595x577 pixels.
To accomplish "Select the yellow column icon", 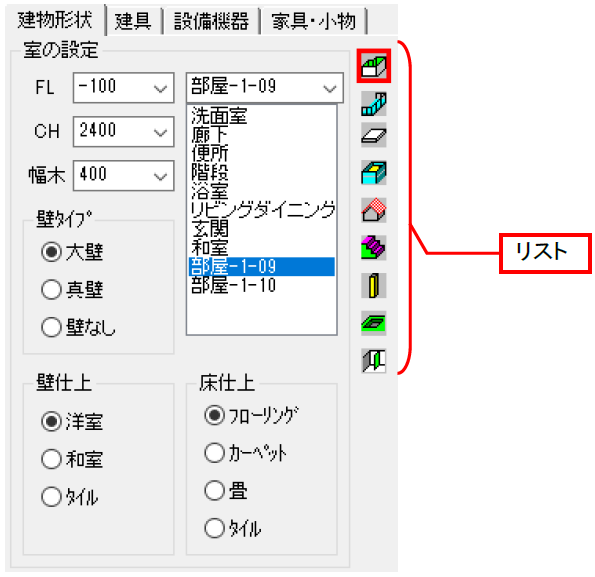I will [x=374, y=285].
